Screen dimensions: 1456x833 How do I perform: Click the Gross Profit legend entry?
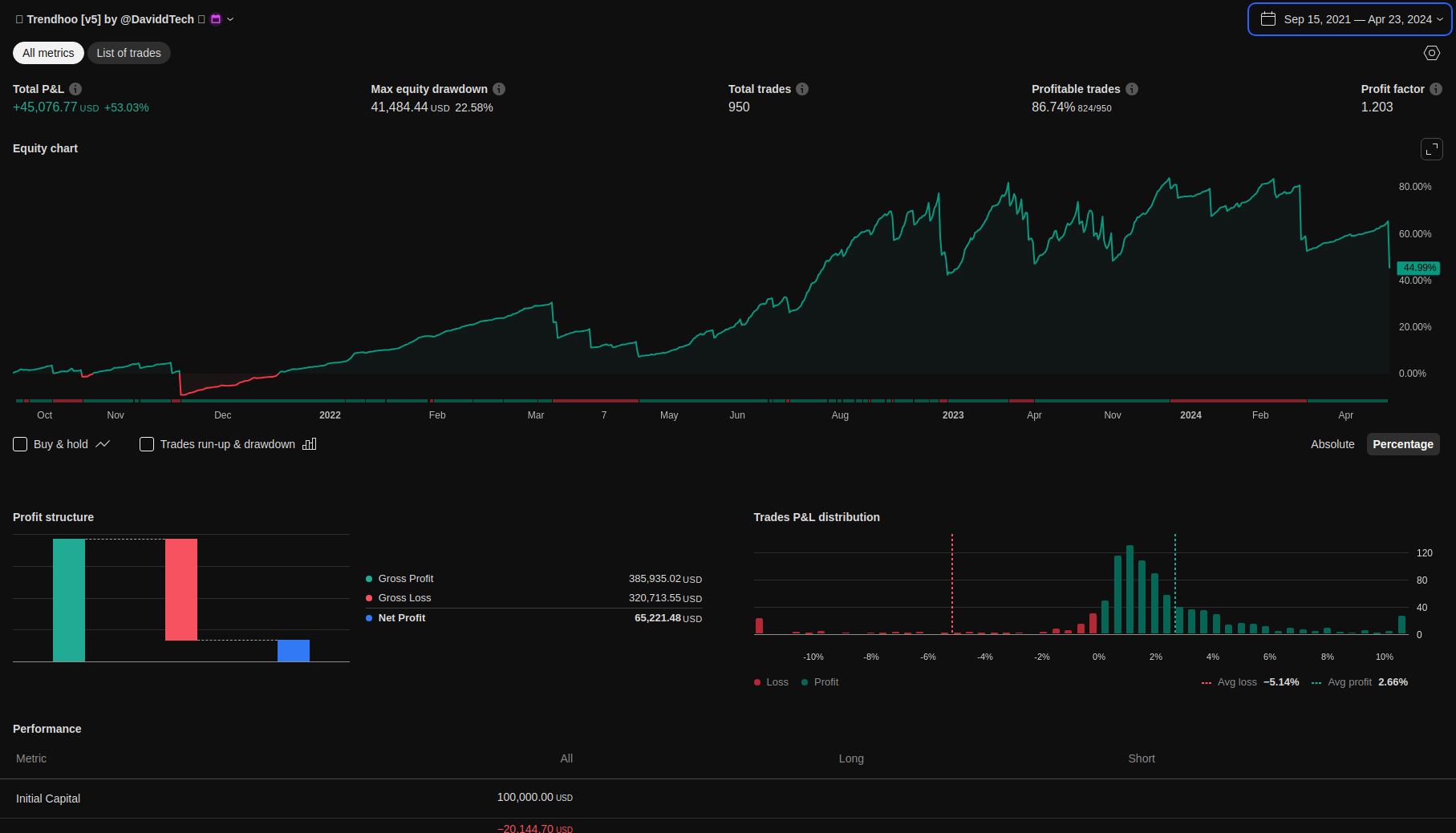[405, 579]
